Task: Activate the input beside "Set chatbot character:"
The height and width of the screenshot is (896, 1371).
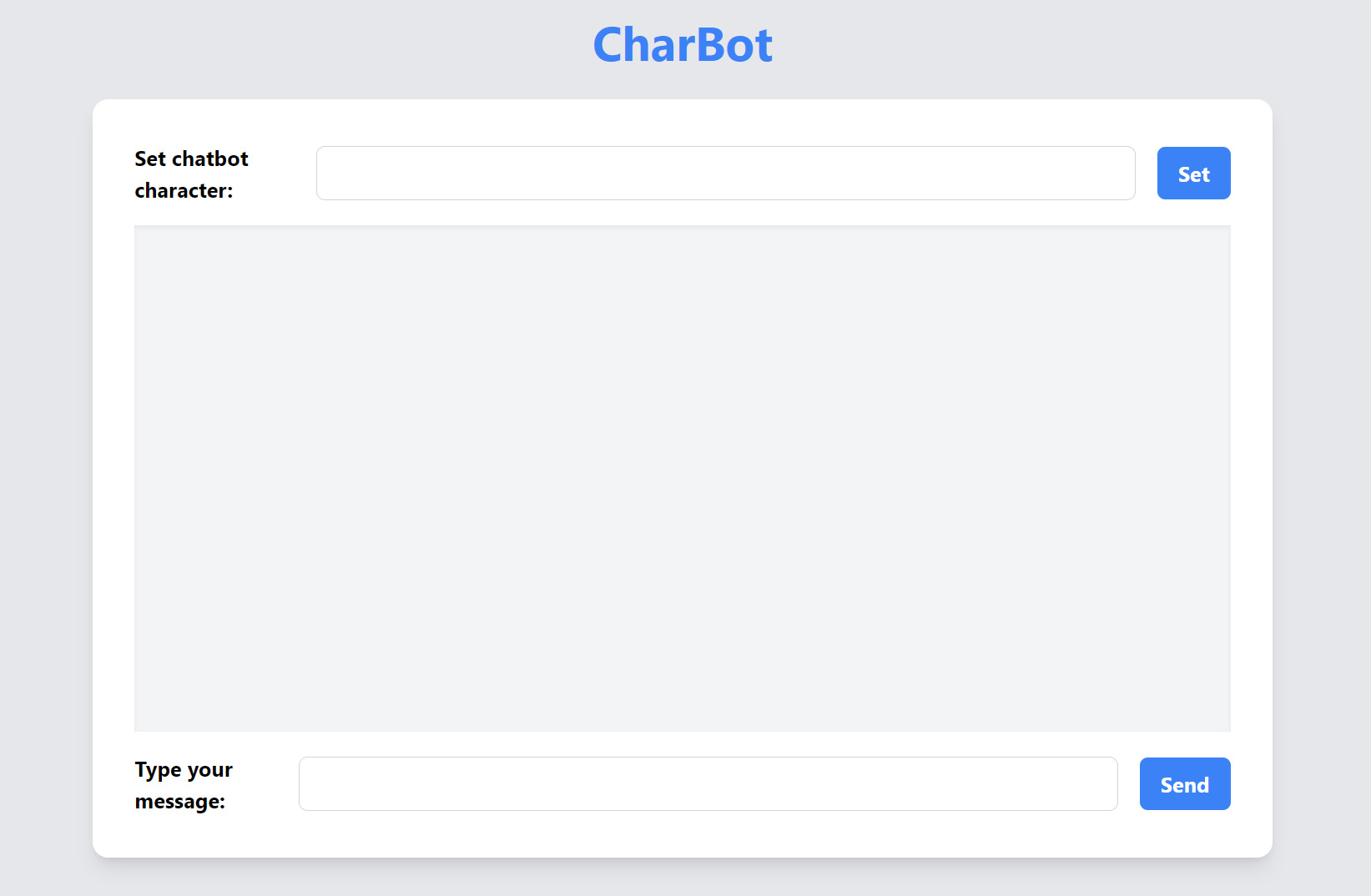Action: [725, 174]
